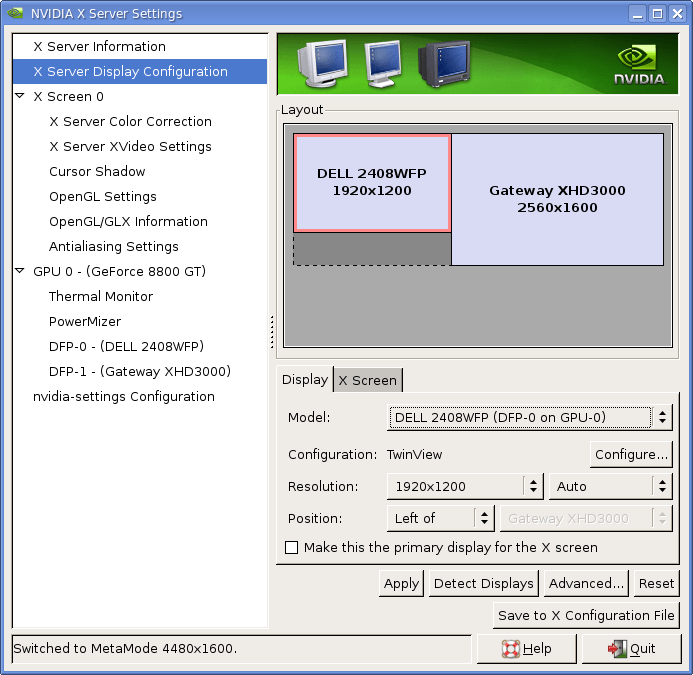The height and width of the screenshot is (675, 693).
Task: Click the NVIDIA logo in banner
Action: (640, 65)
